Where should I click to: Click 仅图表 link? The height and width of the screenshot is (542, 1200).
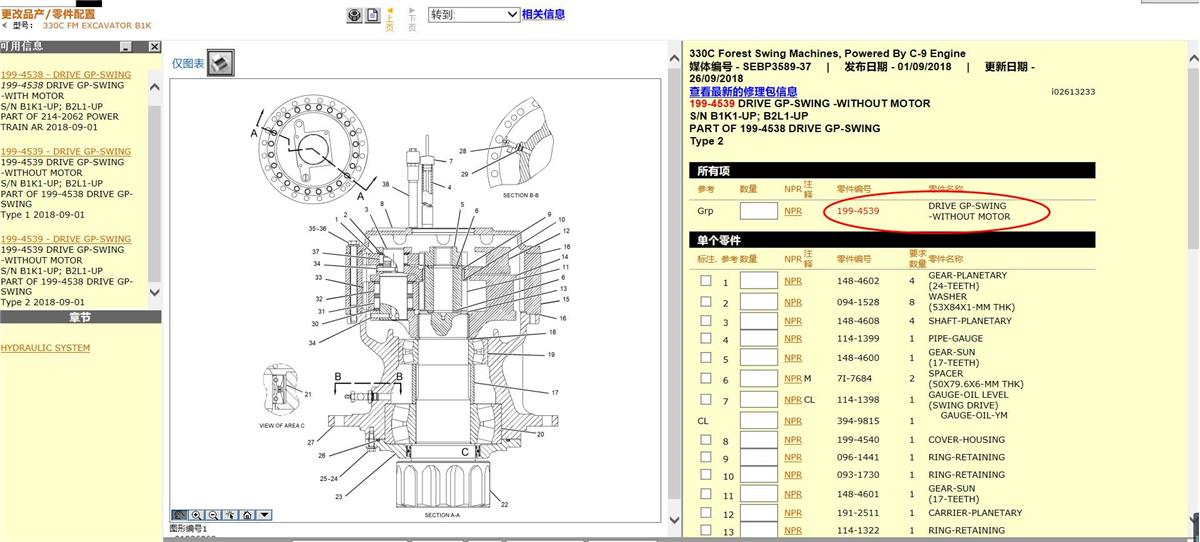coord(188,63)
